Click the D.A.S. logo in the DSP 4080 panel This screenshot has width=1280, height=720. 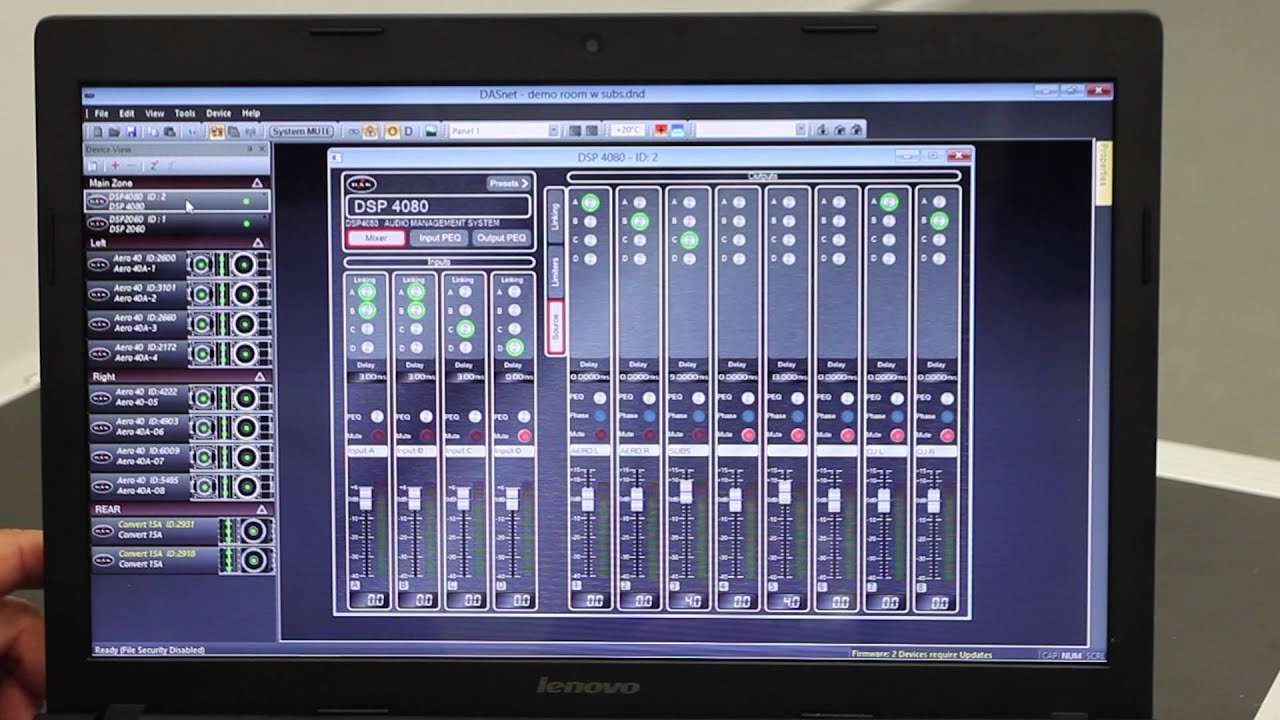click(361, 183)
